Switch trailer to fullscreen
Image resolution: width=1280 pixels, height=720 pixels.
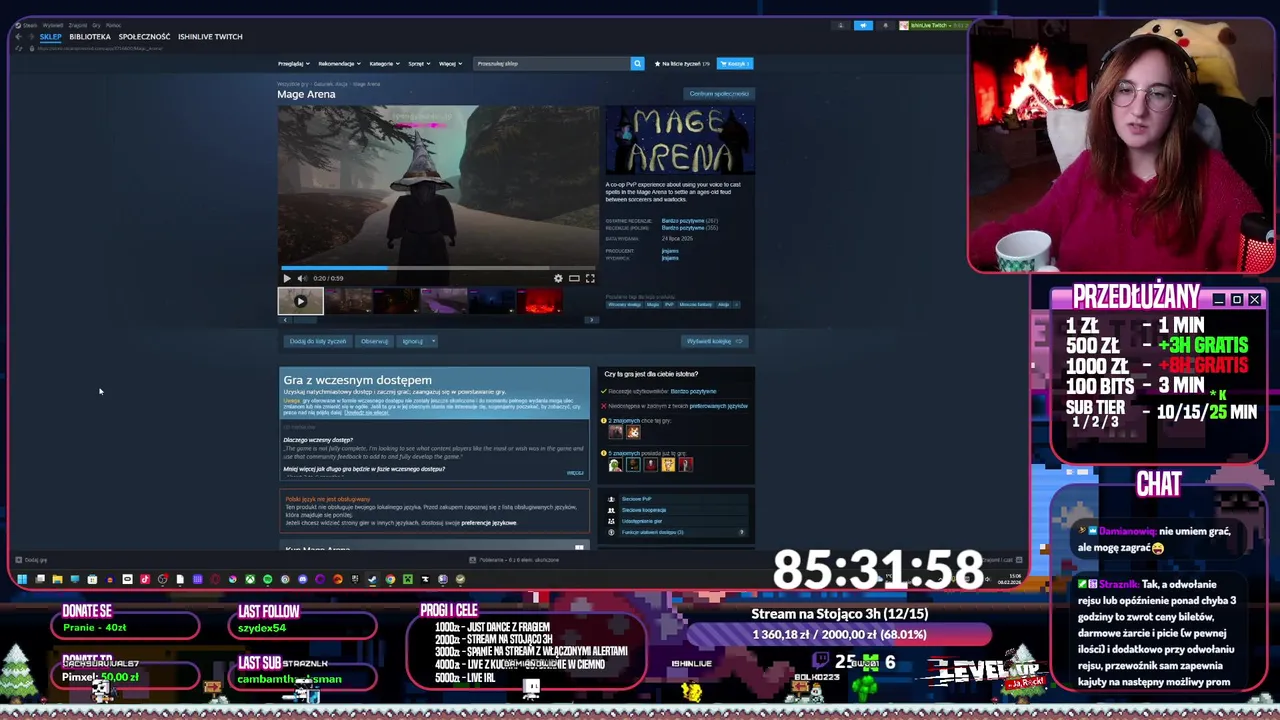[x=590, y=279]
